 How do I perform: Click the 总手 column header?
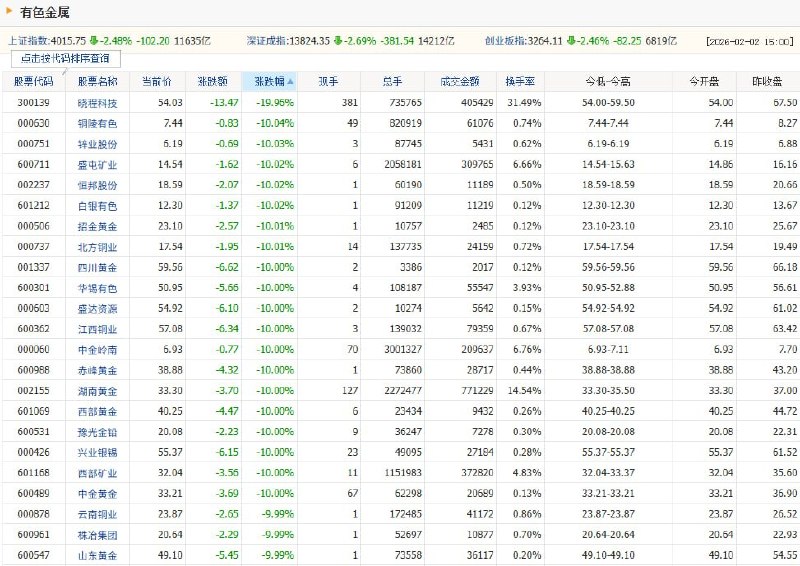coord(393,81)
